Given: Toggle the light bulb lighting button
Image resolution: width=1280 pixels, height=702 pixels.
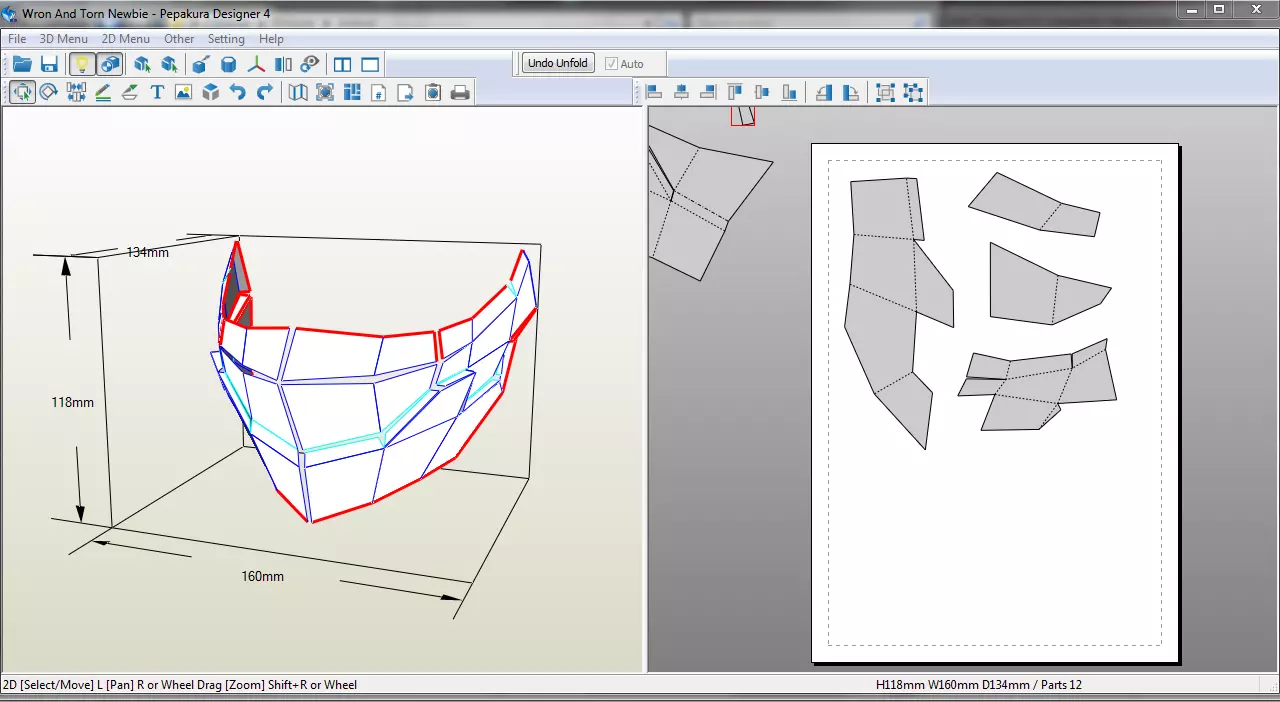Looking at the screenshot, I should point(82,65).
